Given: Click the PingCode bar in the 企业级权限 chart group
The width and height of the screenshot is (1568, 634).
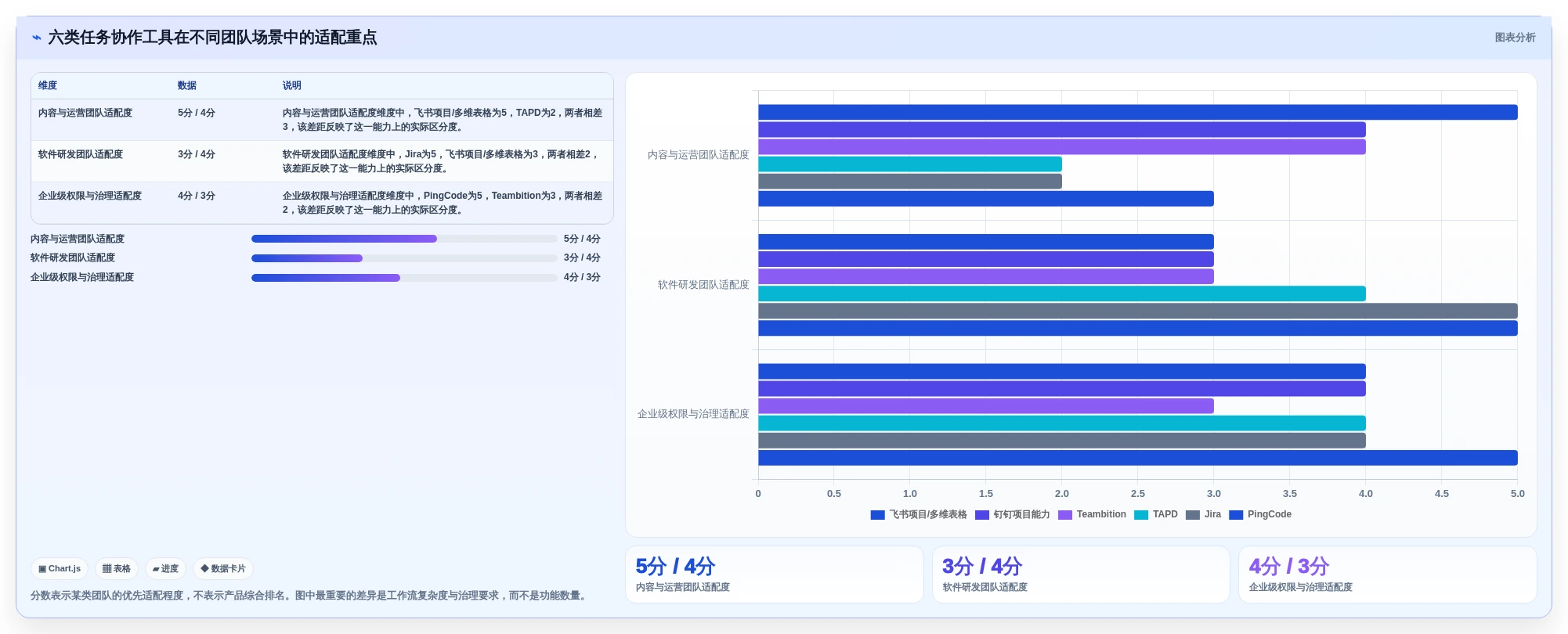Looking at the screenshot, I should point(1137,457).
